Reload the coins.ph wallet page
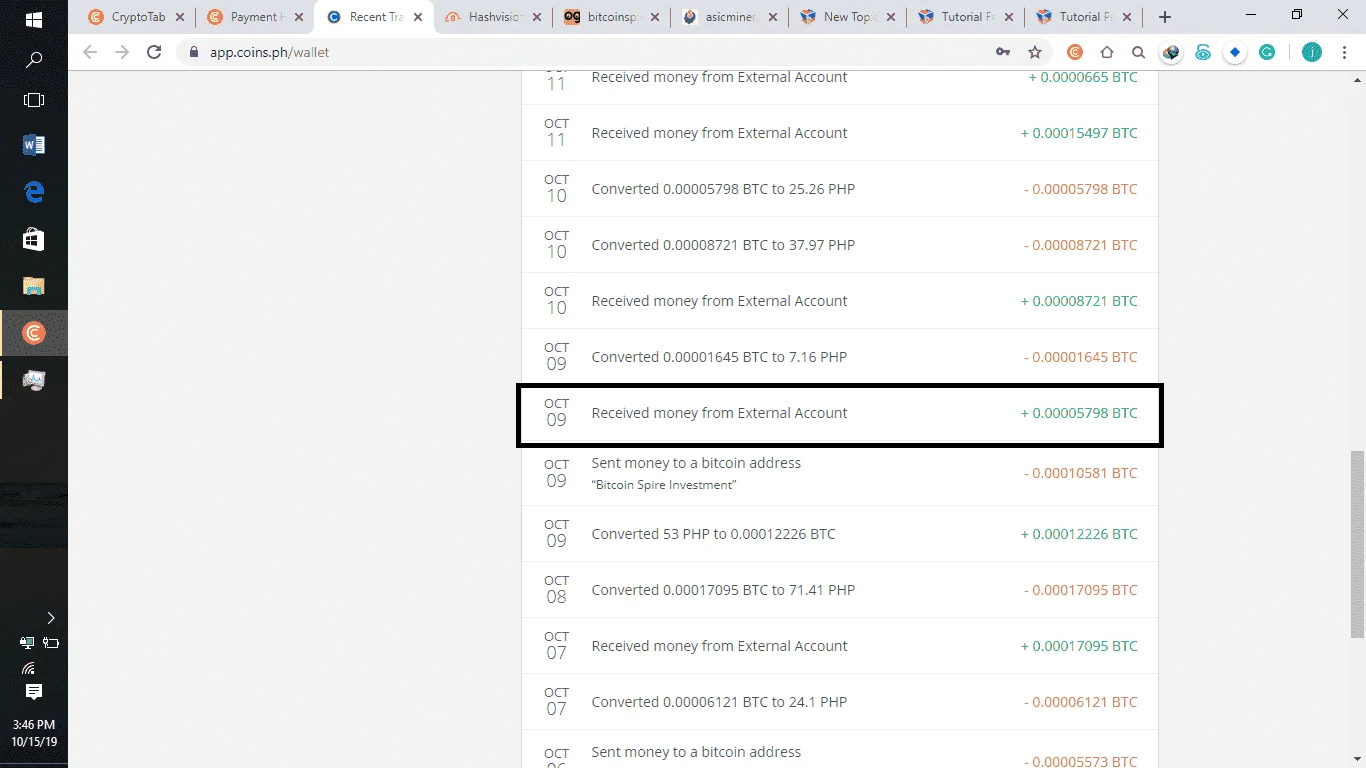Viewport: 1366px width, 768px height. pyautogui.click(x=154, y=52)
